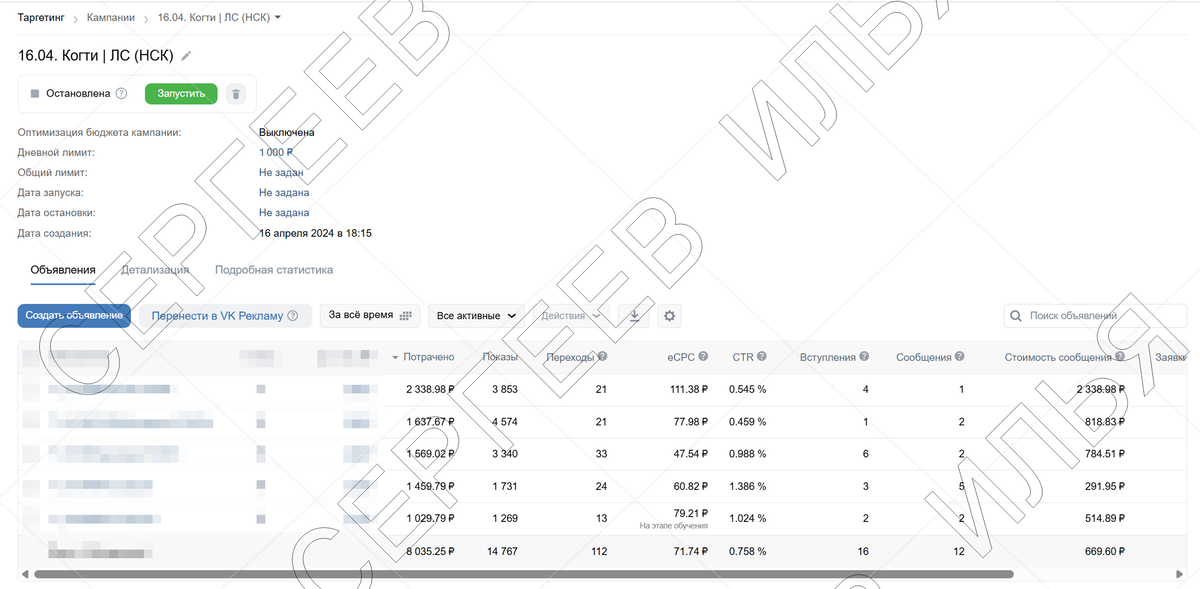Edit daily limit 1 000 ₽ link
Image resolution: width=1200 pixels, height=589 pixels.
click(276, 152)
